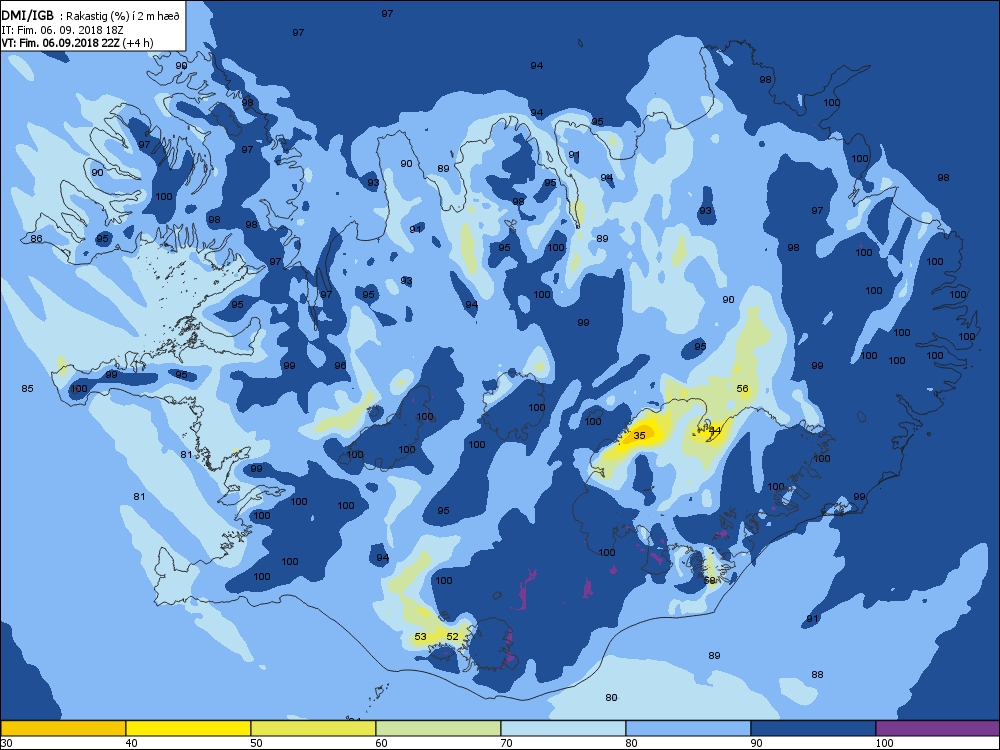Screen dimensions: 1000x750
Task: Click the '60' tick label under color scale
Action: [381, 743]
